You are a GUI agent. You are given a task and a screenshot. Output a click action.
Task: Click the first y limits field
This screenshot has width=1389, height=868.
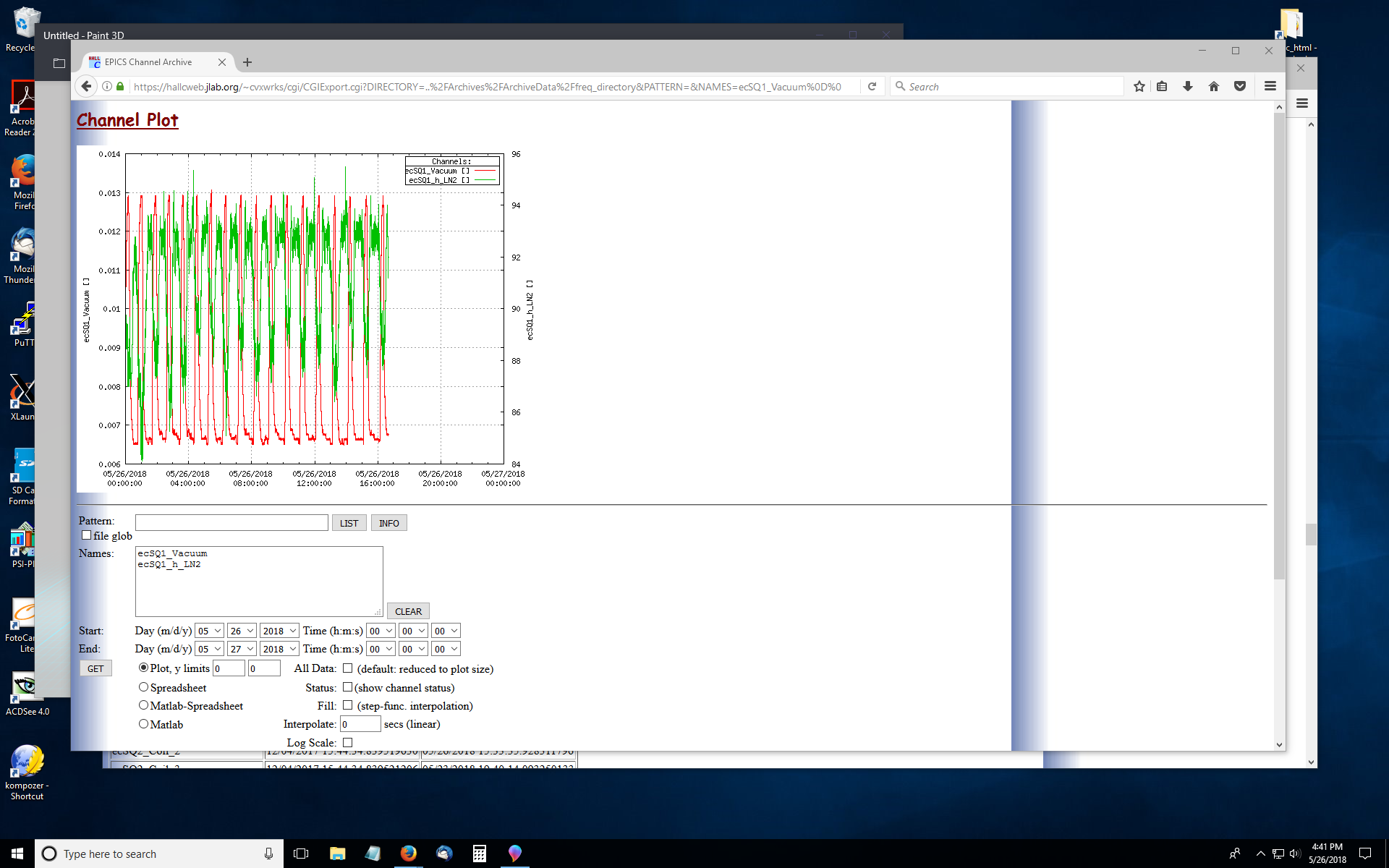click(229, 668)
